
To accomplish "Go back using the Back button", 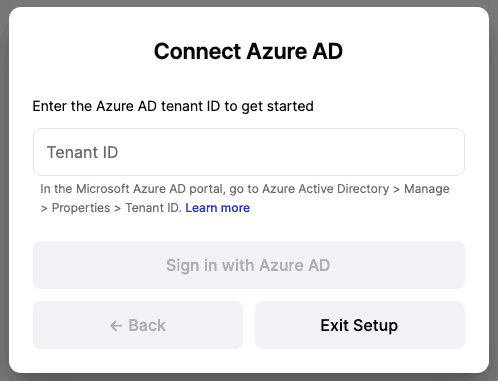I will (138, 325).
